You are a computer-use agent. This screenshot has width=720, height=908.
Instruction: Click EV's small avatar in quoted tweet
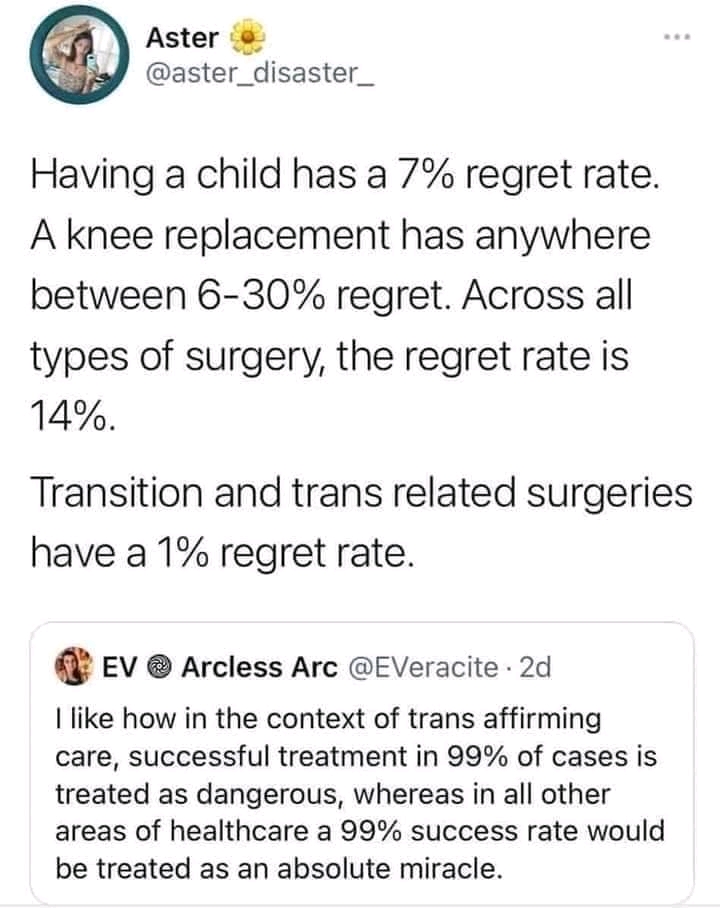point(74,667)
